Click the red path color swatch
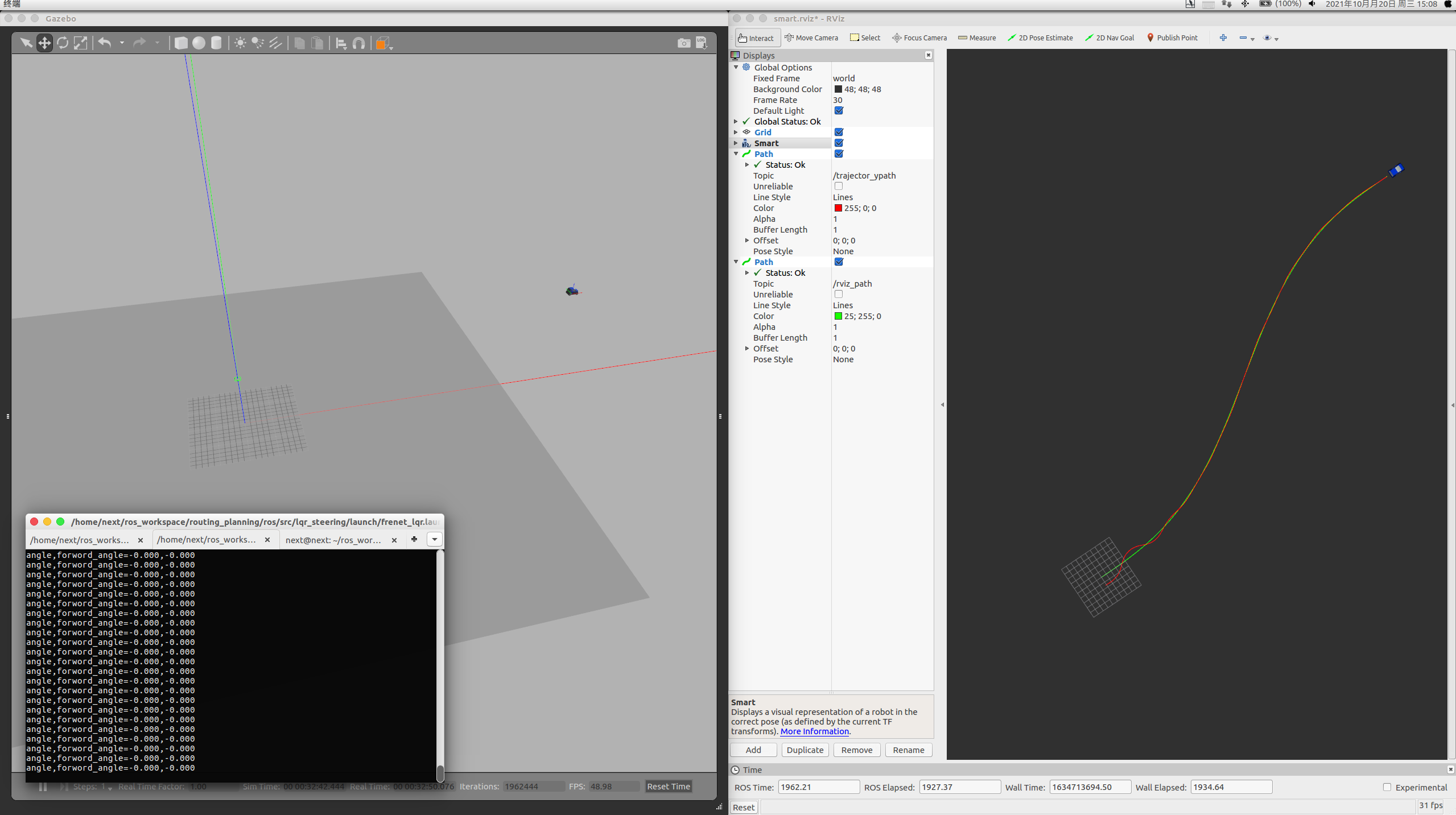The width and height of the screenshot is (1456, 815). 838,208
